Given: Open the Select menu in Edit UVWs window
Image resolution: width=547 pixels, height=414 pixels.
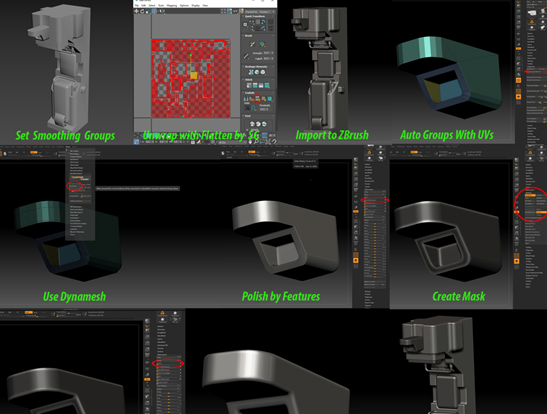Looking at the screenshot, I should coord(152,6).
